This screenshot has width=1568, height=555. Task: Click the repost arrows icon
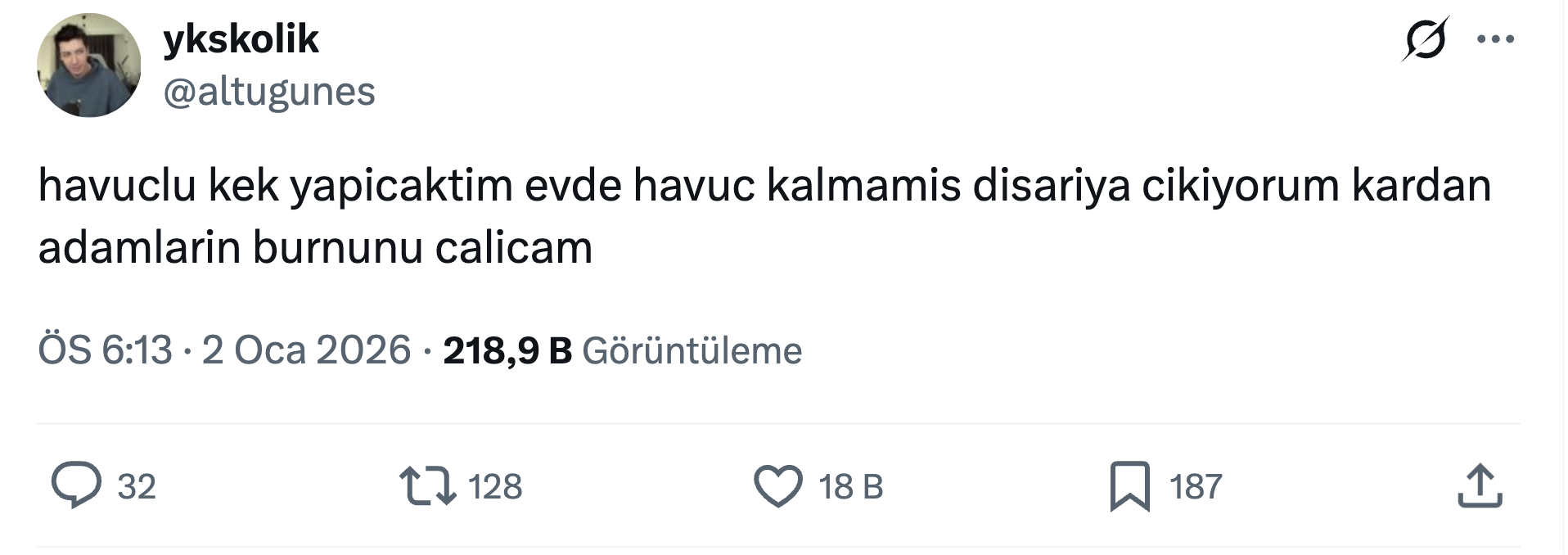tap(427, 485)
